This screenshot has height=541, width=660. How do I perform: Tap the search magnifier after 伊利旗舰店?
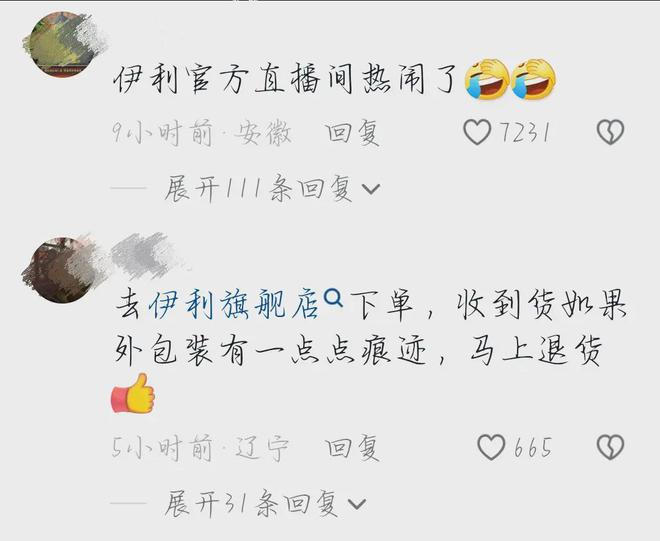[x=334, y=298]
